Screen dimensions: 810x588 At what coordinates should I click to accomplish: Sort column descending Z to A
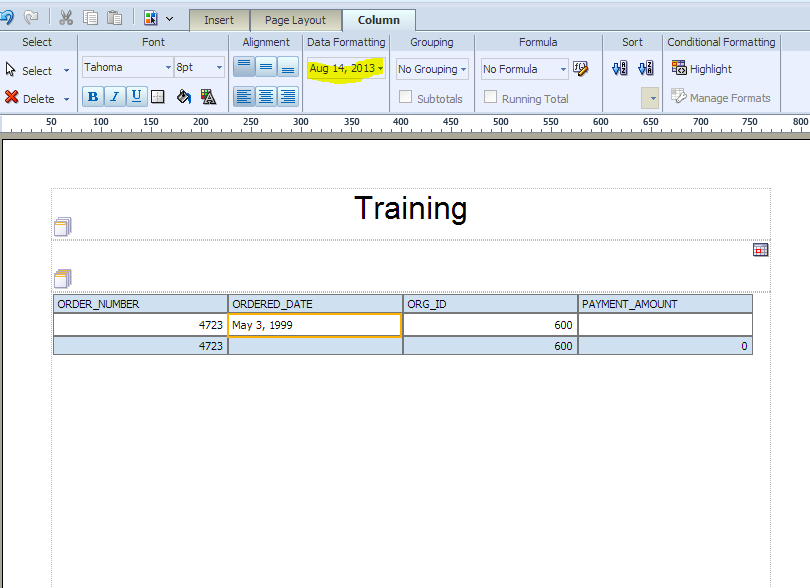tap(646, 68)
